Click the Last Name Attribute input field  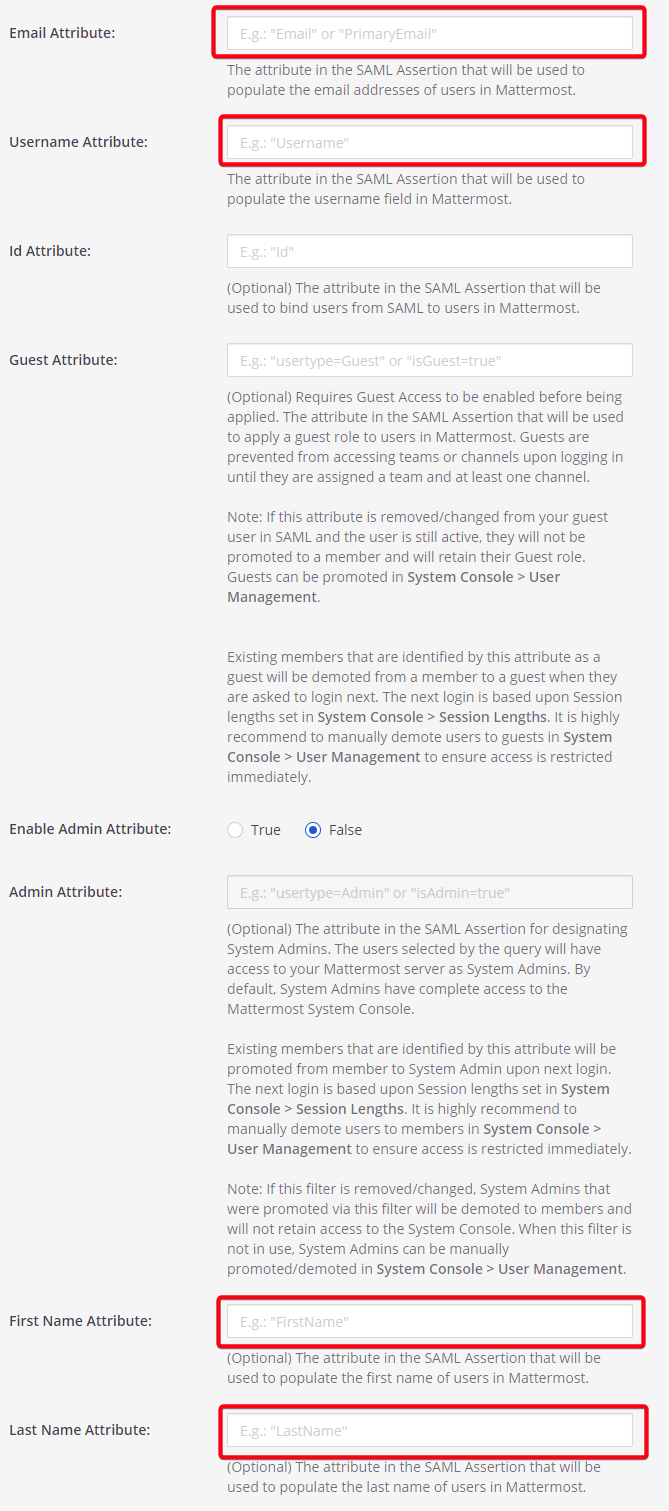pos(429,1429)
